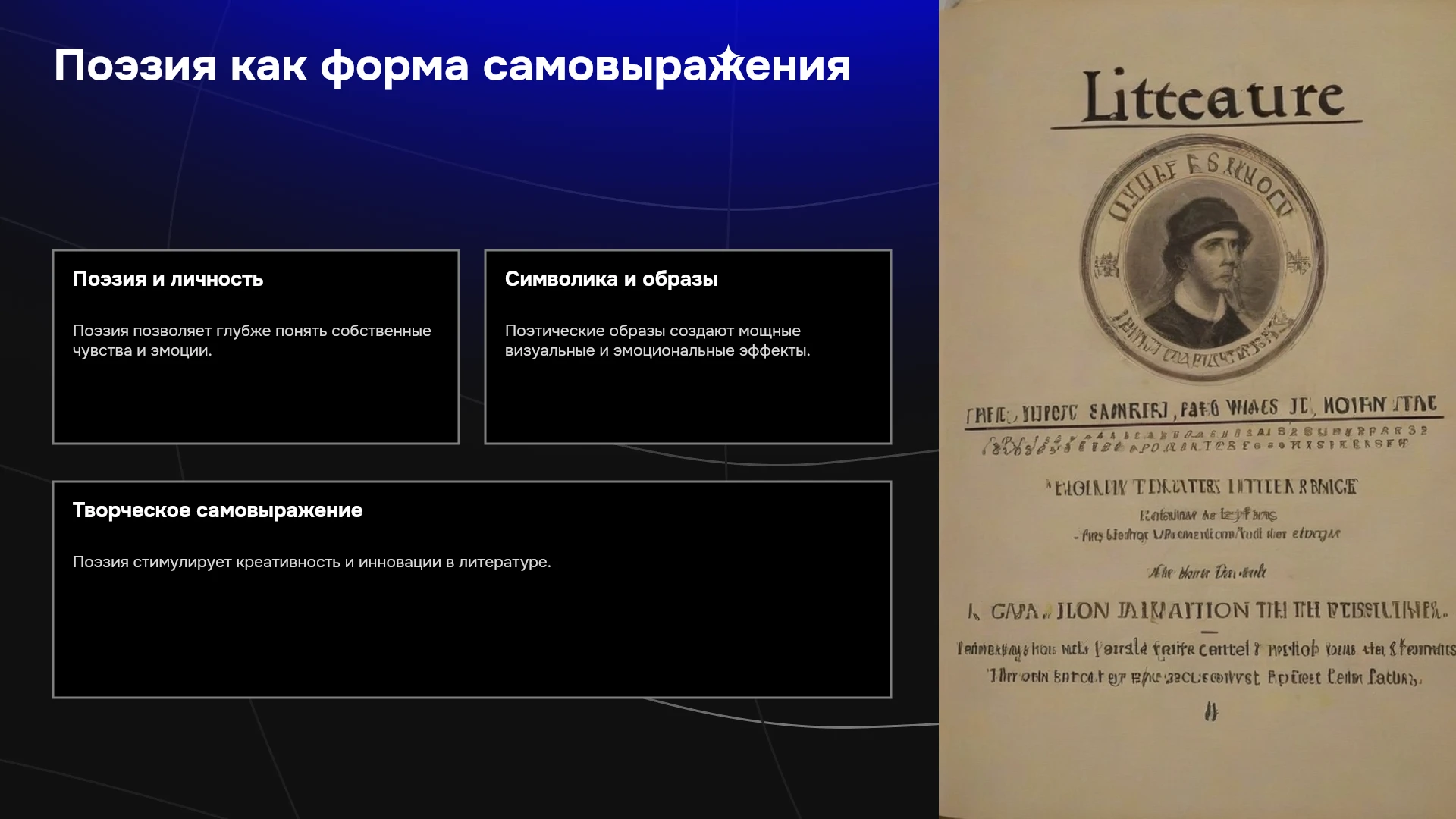Select the 'Поэзия и личность' card heading
Image resolution: width=1456 pixels, height=819 pixels.
[x=168, y=279]
